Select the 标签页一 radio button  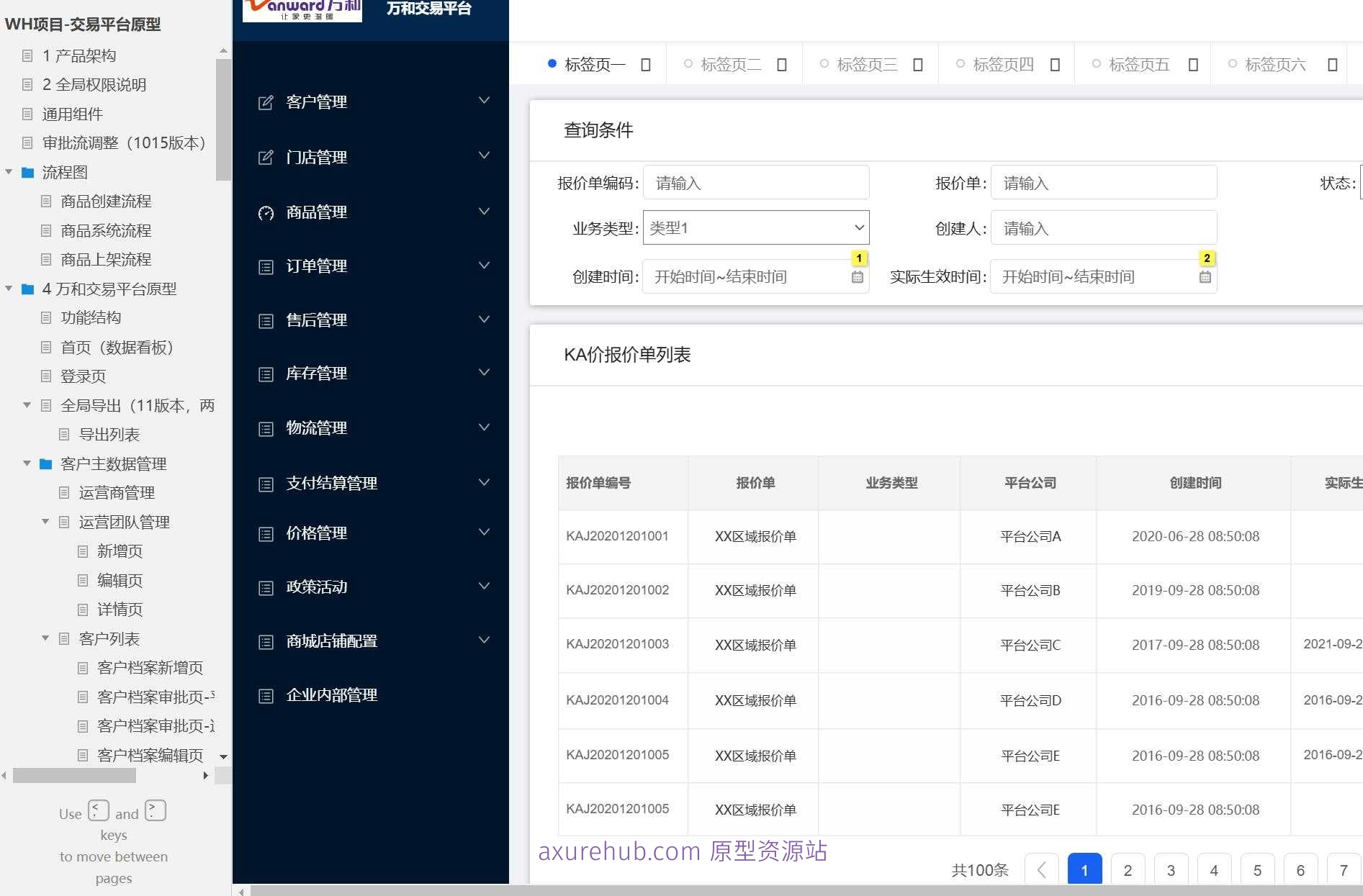pyautogui.click(x=552, y=64)
